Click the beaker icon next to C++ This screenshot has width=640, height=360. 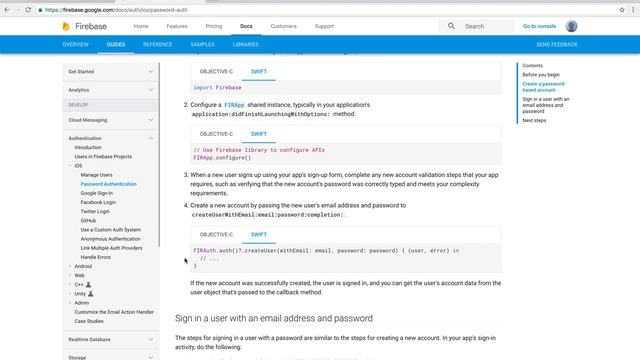click(88, 284)
